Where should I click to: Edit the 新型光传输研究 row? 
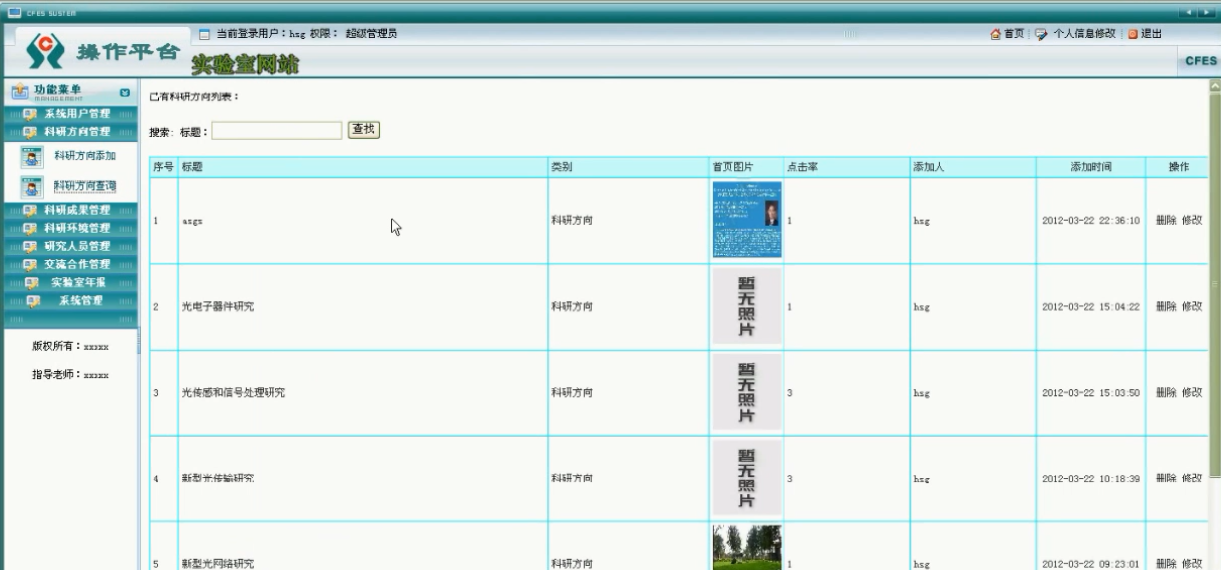tap(1192, 479)
